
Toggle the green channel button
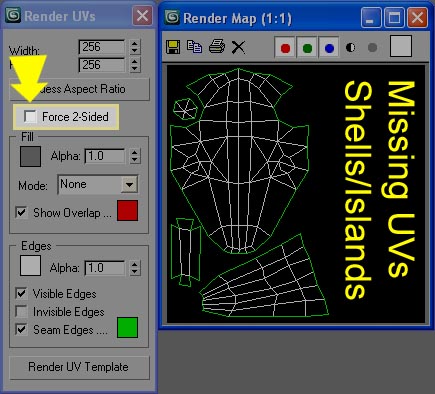pyautogui.click(x=307, y=48)
